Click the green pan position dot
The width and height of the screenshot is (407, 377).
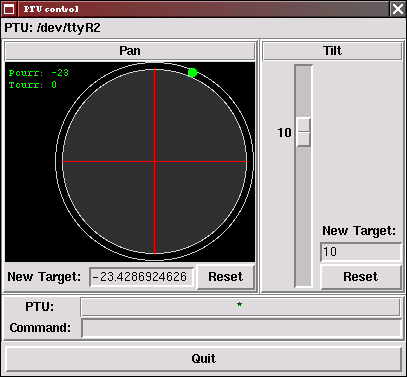click(192, 73)
